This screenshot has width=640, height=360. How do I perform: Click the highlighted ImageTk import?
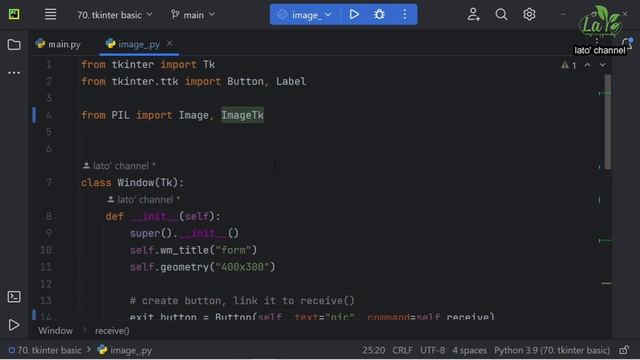pyautogui.click(x=242, y=115)
